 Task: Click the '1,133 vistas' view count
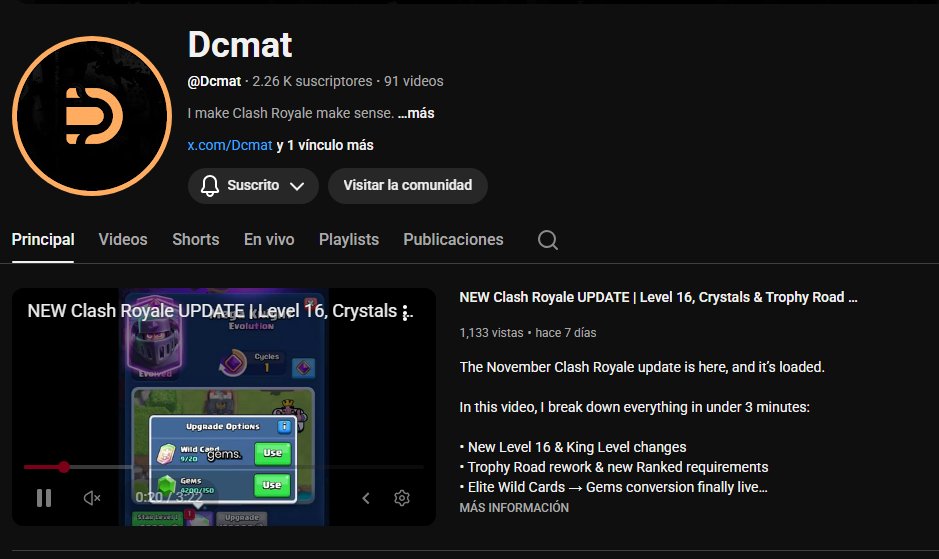pos(491,333)
